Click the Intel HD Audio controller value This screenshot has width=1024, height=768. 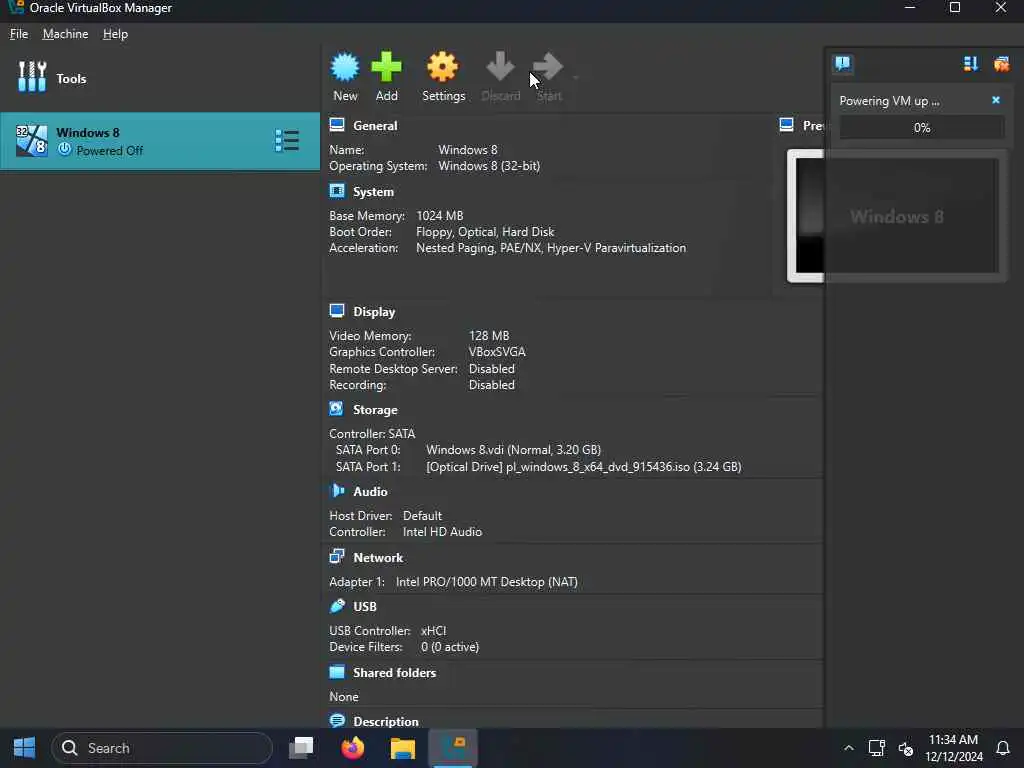pyautogui.click(x=442, y=532)
